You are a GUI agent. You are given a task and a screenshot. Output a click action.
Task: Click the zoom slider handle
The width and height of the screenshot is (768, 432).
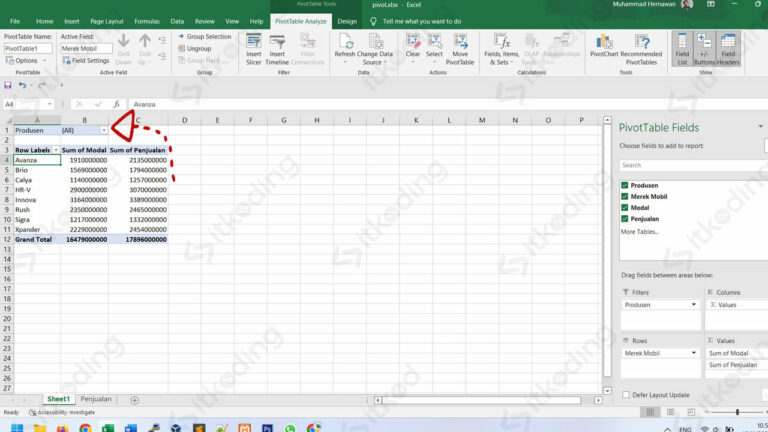click(x=737, y=412)
